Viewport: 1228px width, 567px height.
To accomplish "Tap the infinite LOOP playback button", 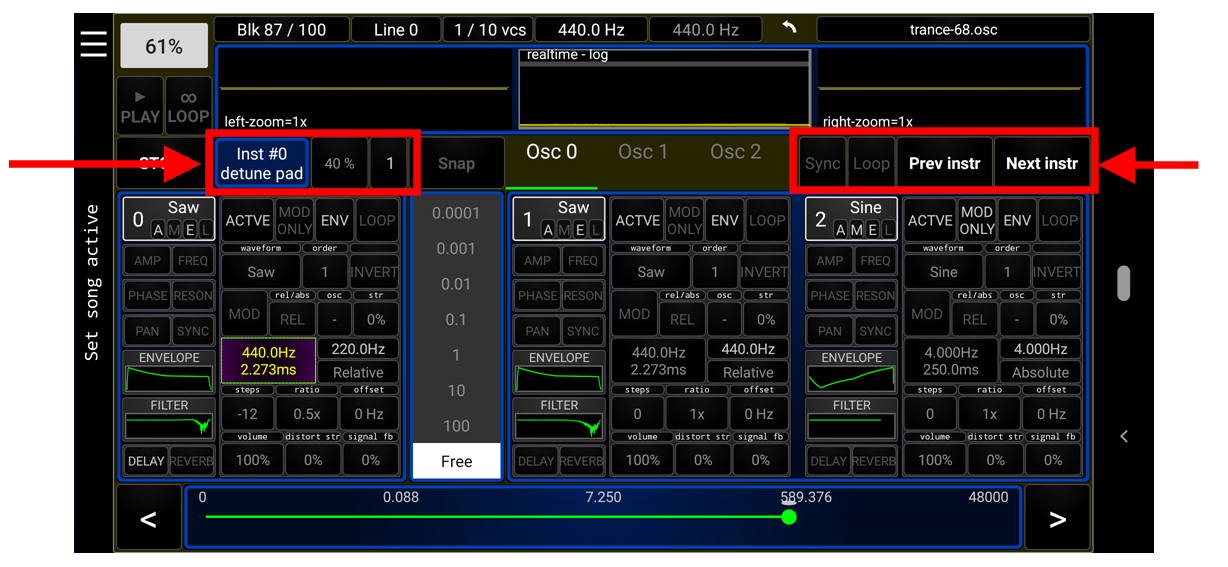I will (188, 107).
